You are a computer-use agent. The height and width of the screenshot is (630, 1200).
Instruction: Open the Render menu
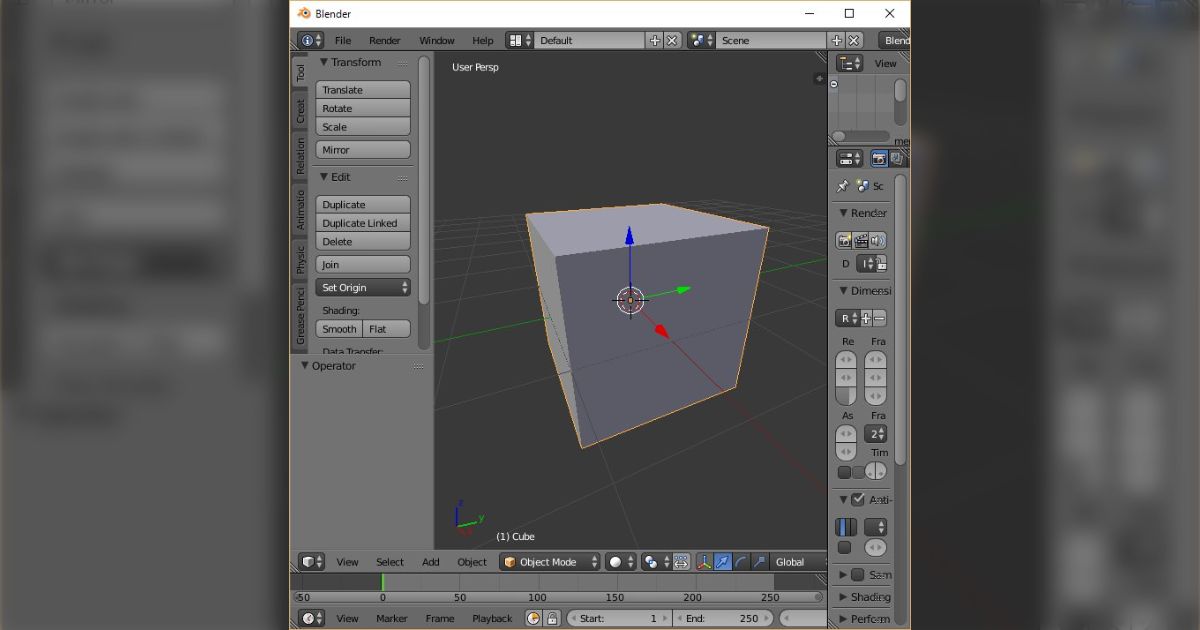[383, 40]
